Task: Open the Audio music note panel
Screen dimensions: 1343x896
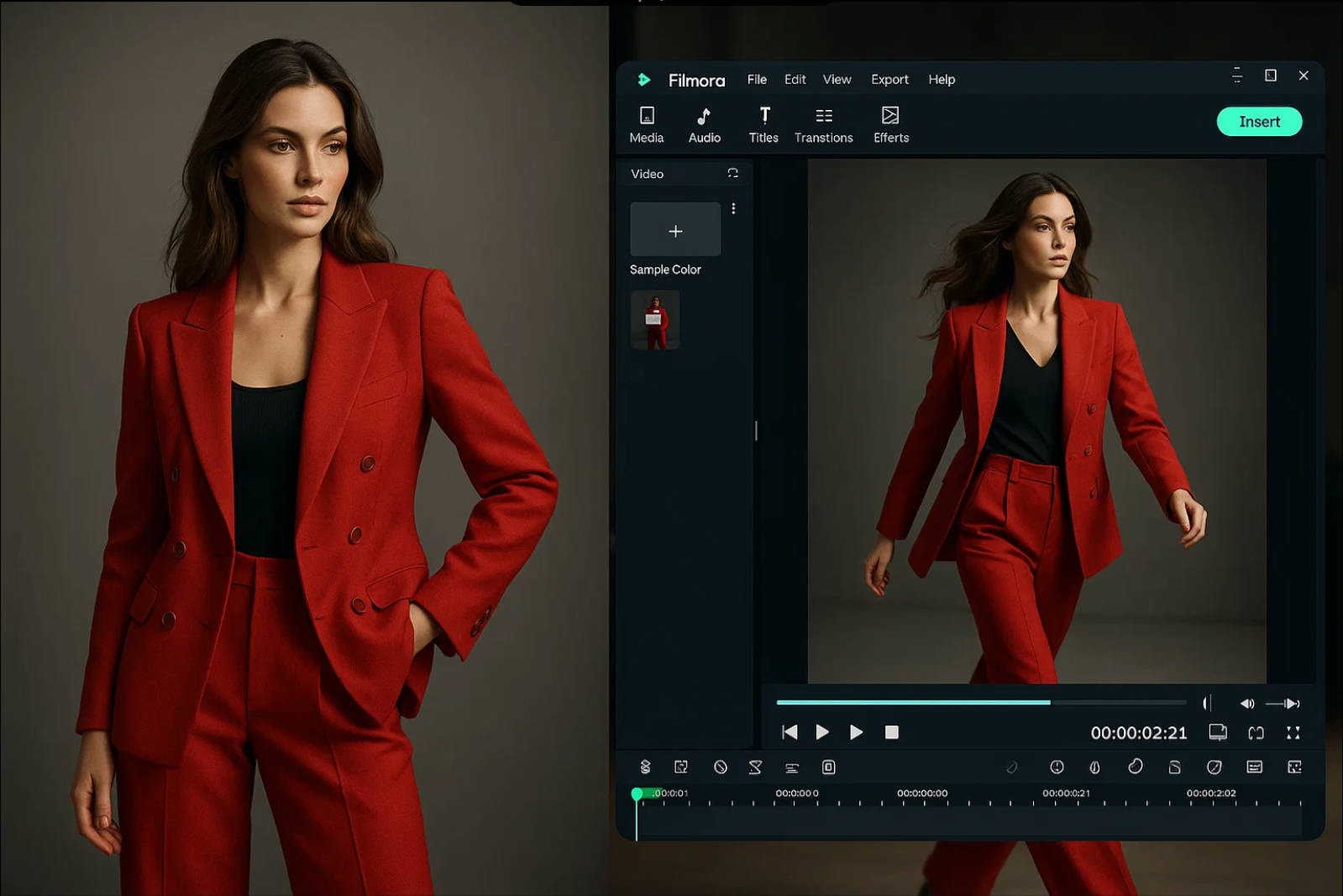Action: click(x=704, y=115)
